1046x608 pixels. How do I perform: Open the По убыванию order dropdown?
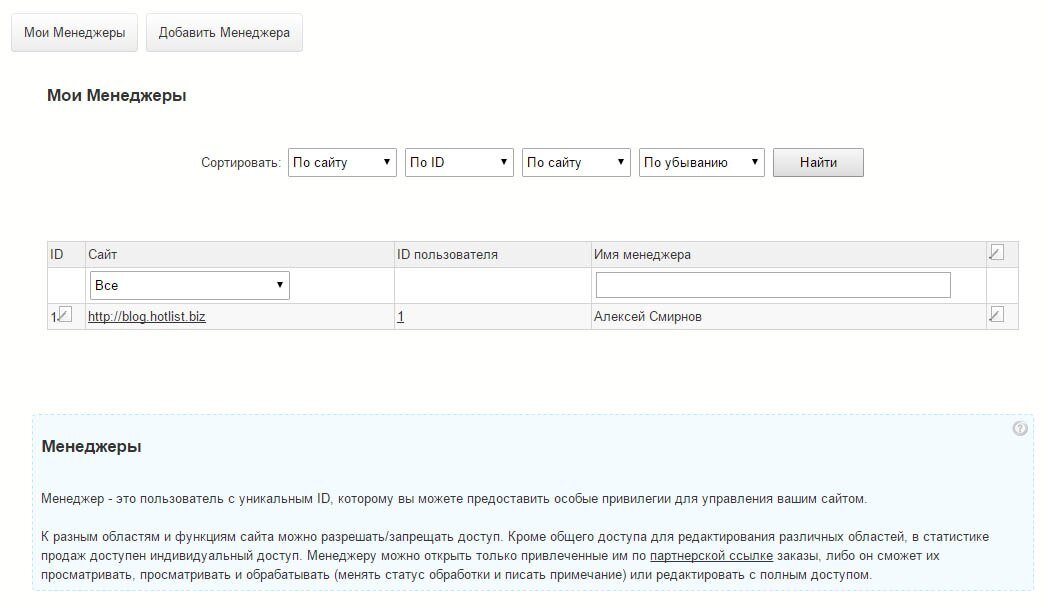[x=701, y=162]
